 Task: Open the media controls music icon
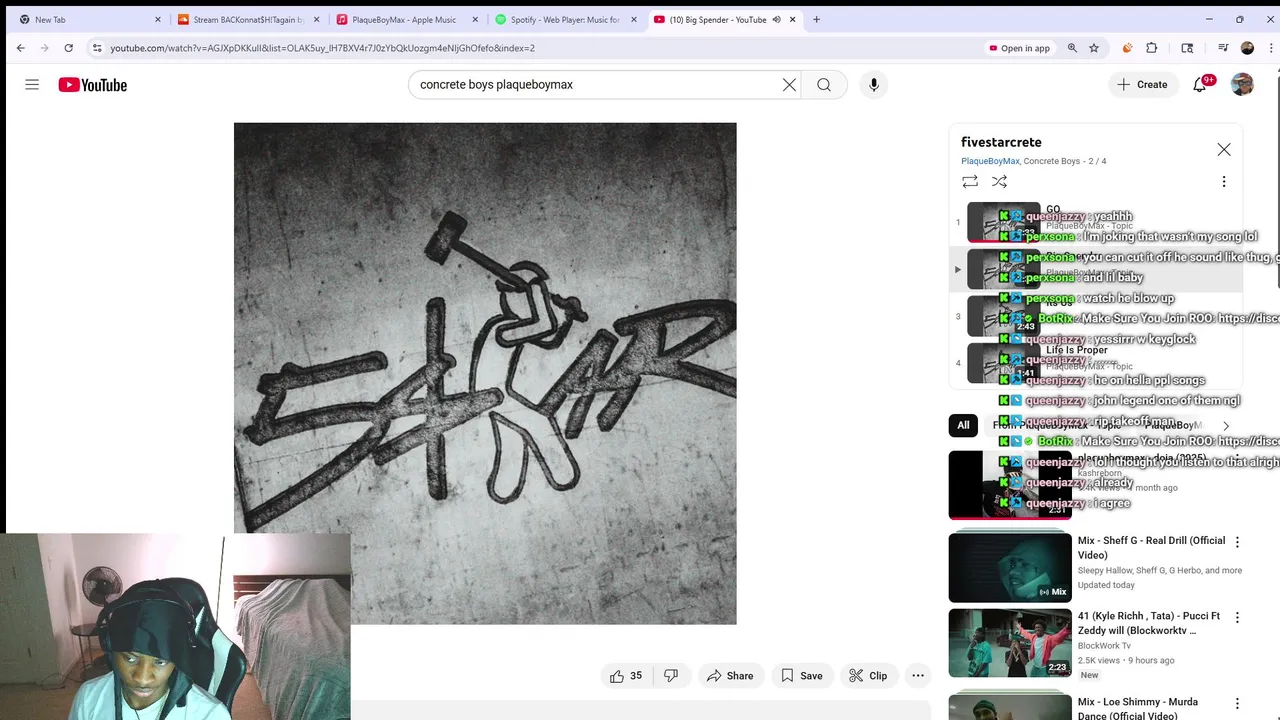(x=1222, y=48)
